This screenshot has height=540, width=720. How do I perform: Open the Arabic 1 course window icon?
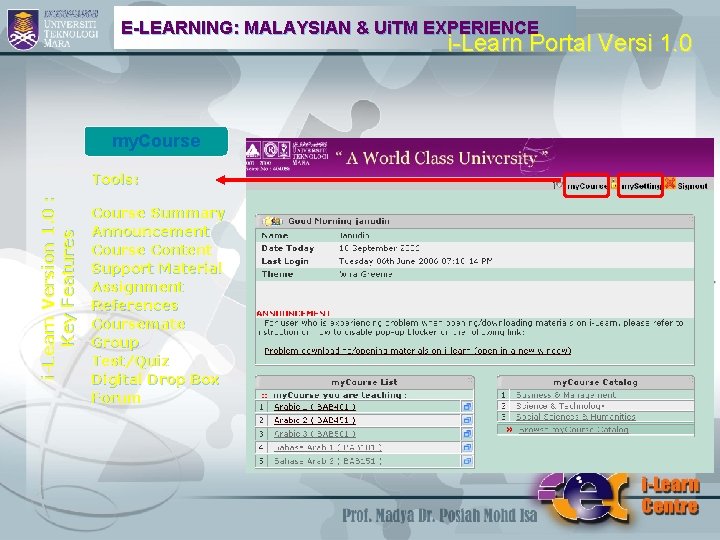click(x=467, y=407)
